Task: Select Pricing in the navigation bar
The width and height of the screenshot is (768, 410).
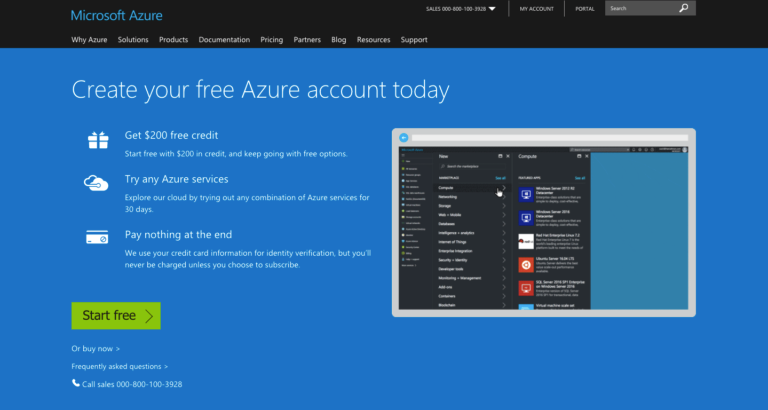Action: (272, 40)
